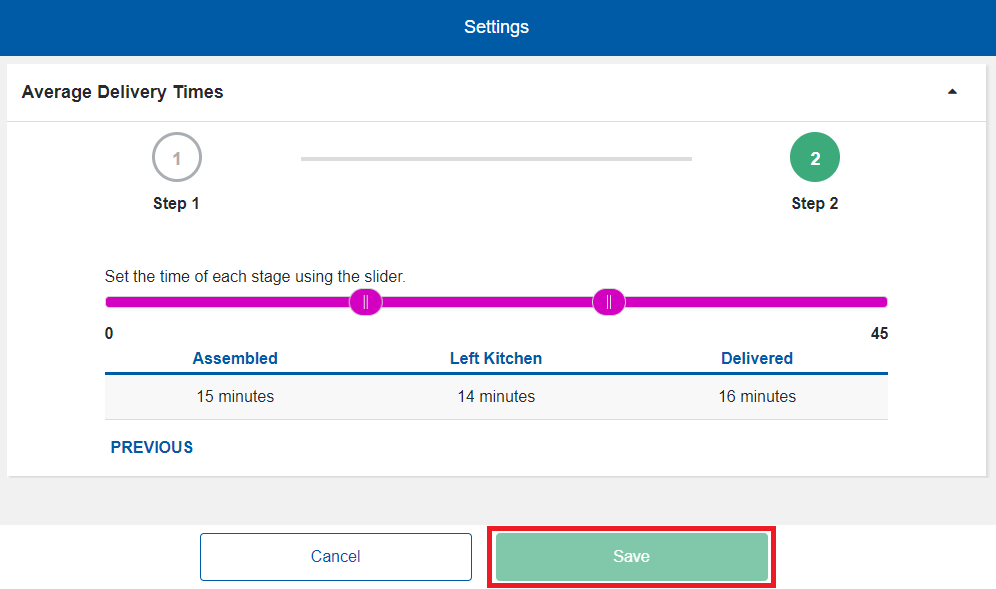Screen dimensions: 996x589
Task: Select the Left Kitchen column header
Action: [496, 358]
